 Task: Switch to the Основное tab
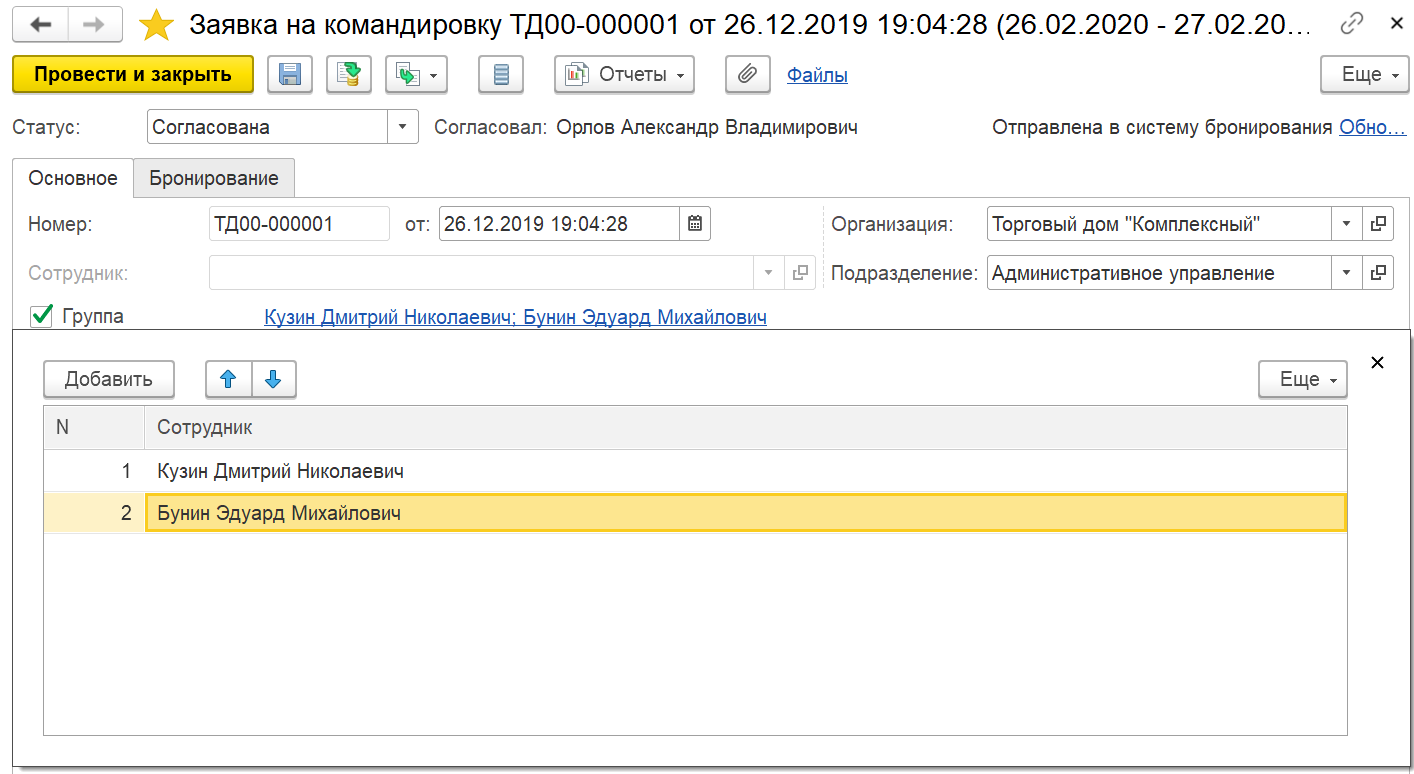coord(73,178)
